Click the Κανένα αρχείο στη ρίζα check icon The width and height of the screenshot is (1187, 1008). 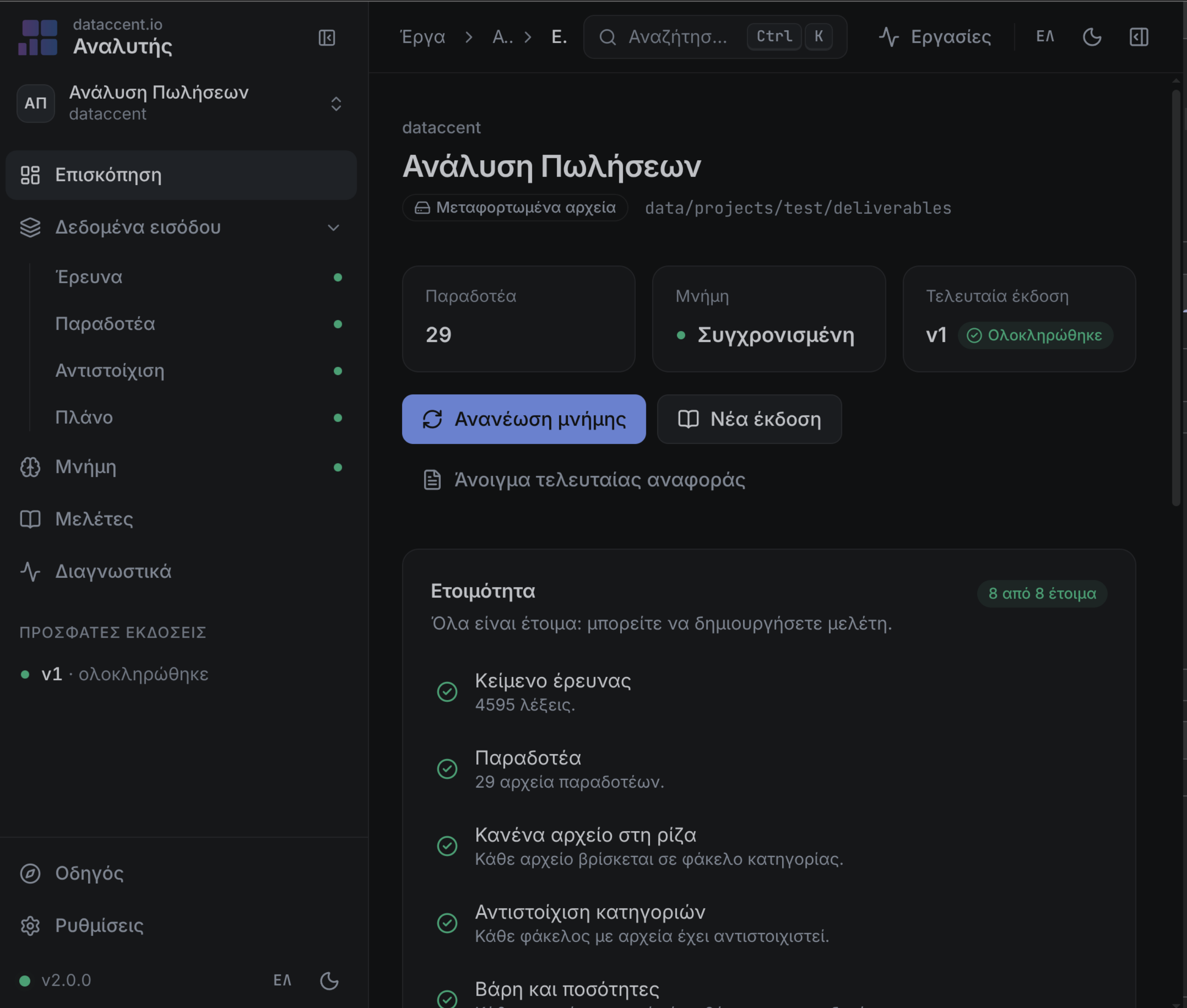(x=447, y=846)
